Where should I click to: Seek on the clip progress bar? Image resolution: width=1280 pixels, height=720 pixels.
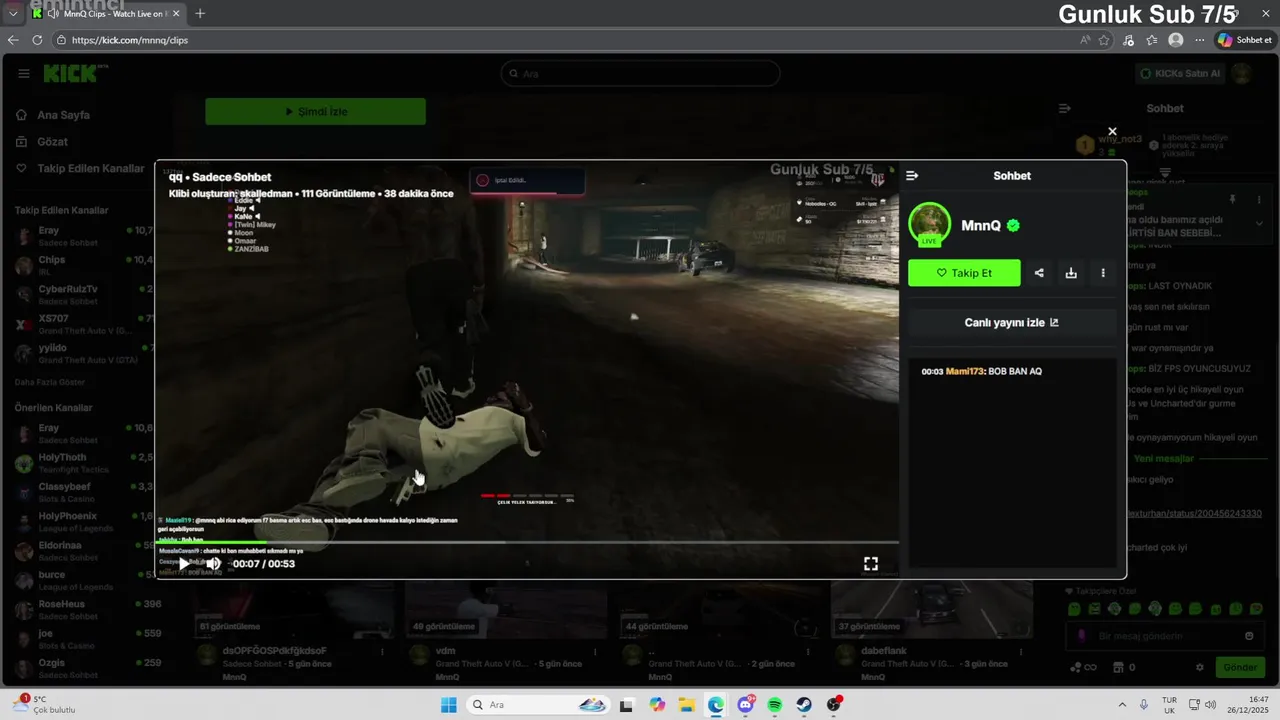coord(527,543)
